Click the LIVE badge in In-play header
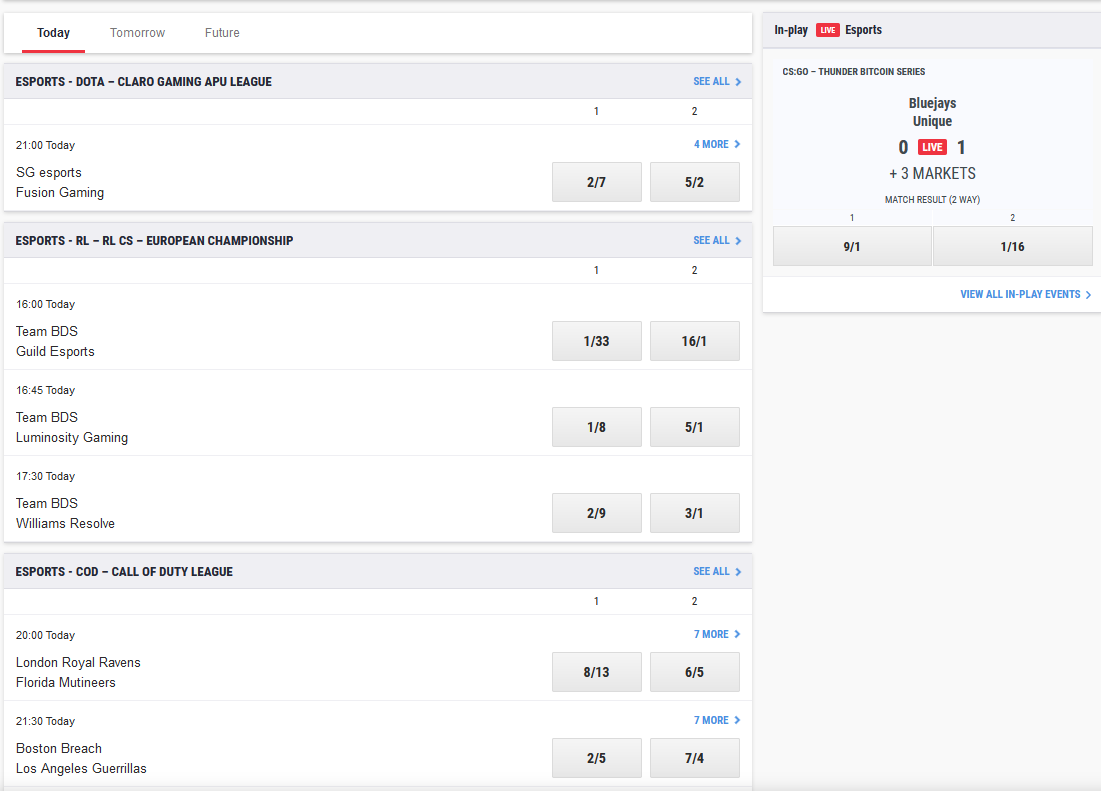The width and height of the screenshot is (1101, 791). (x=827, y=30)
